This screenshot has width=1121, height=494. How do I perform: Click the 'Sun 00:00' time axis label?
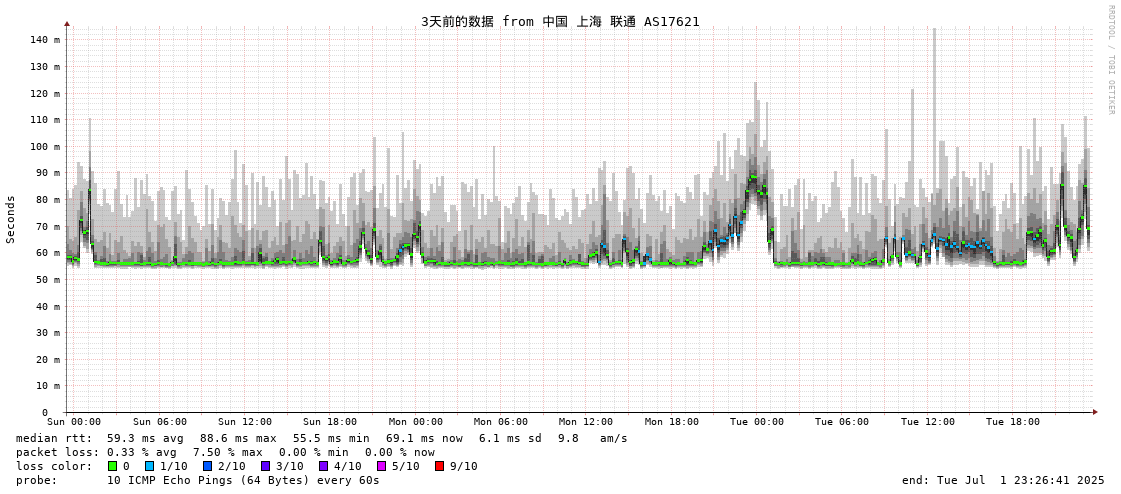click(74, 422)
